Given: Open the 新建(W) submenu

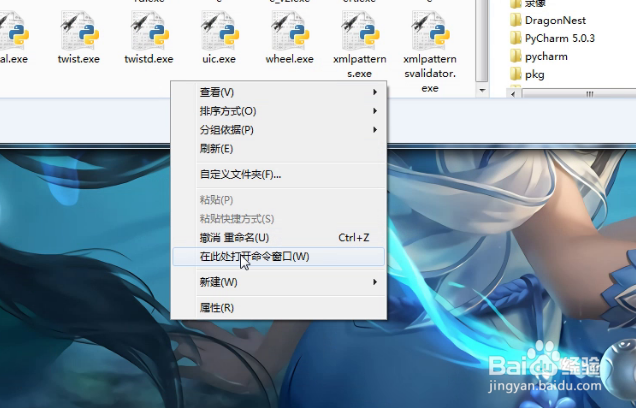Looking at the screenshot, I should point(279,282).
